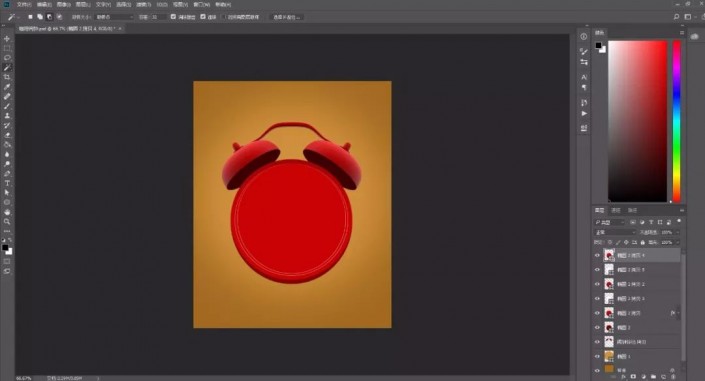Switch to the Channels tab in layers panel
Viewport: 705px width, 381px height.
[x=616, y=210]
